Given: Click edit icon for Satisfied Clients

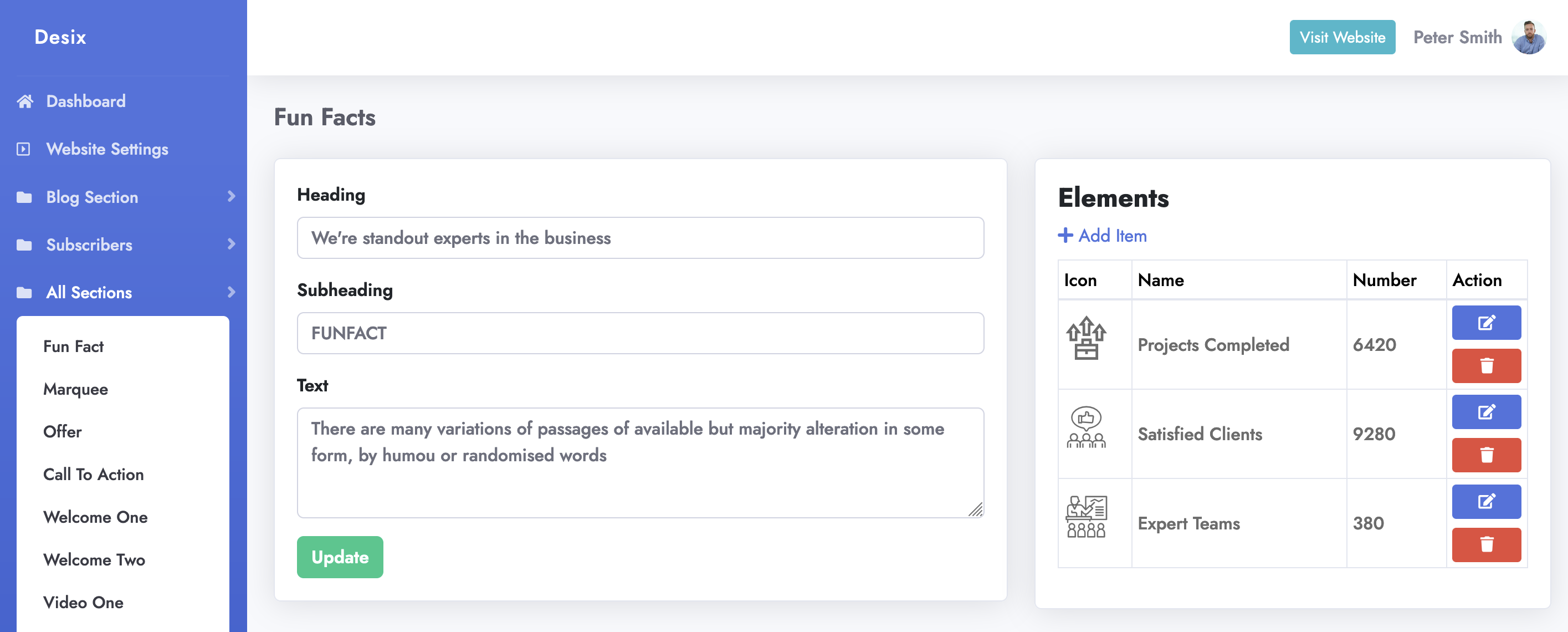Looking at the screenshot, I should point(1485,412).
